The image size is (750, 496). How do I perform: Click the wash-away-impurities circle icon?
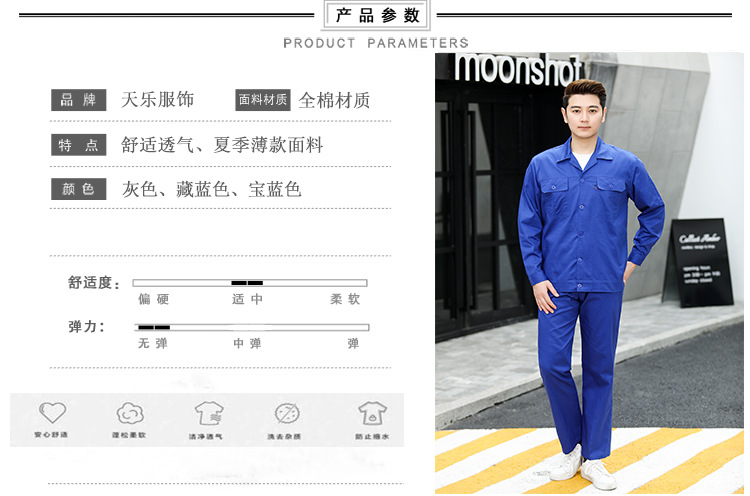(287, 413)
